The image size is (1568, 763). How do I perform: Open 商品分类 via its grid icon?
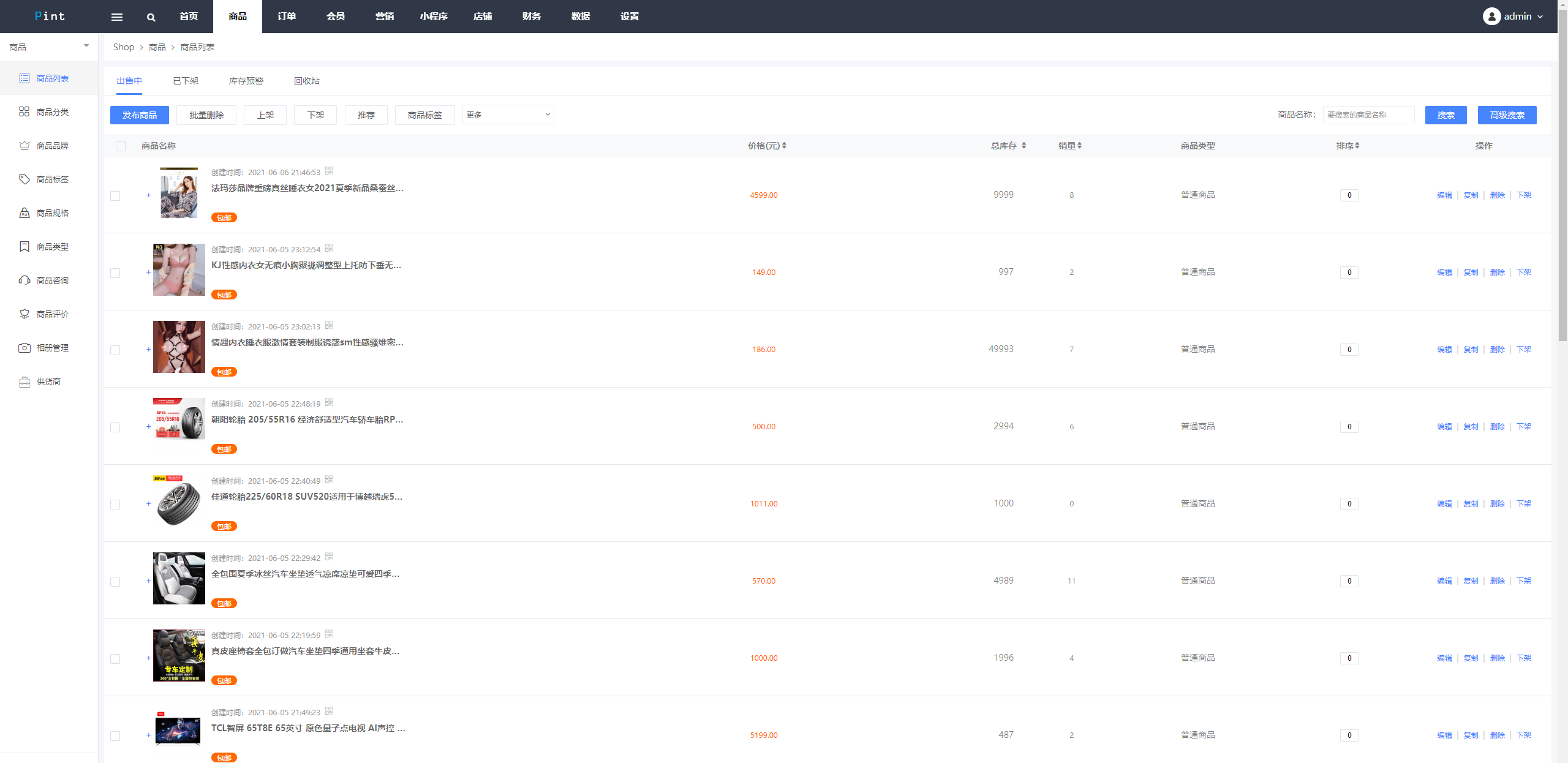24,111
